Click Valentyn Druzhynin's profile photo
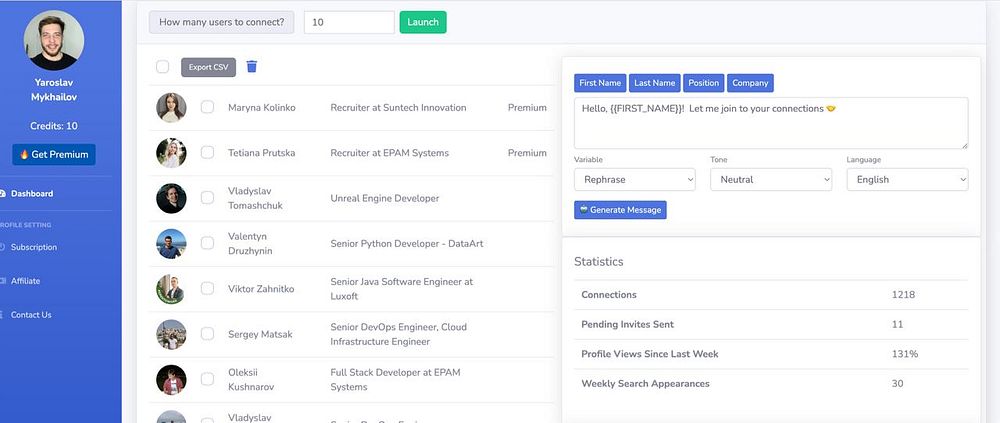1000x423 pixels. coord(172,244)
